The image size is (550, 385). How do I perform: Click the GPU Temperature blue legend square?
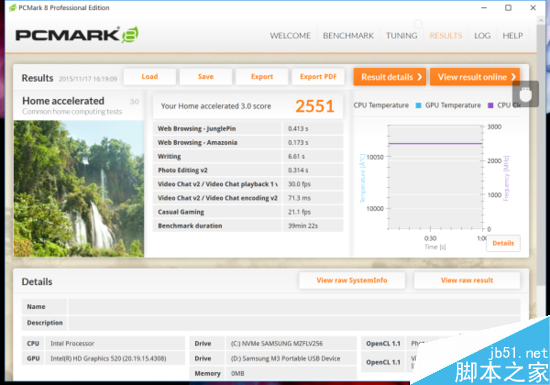click(418, 105)
